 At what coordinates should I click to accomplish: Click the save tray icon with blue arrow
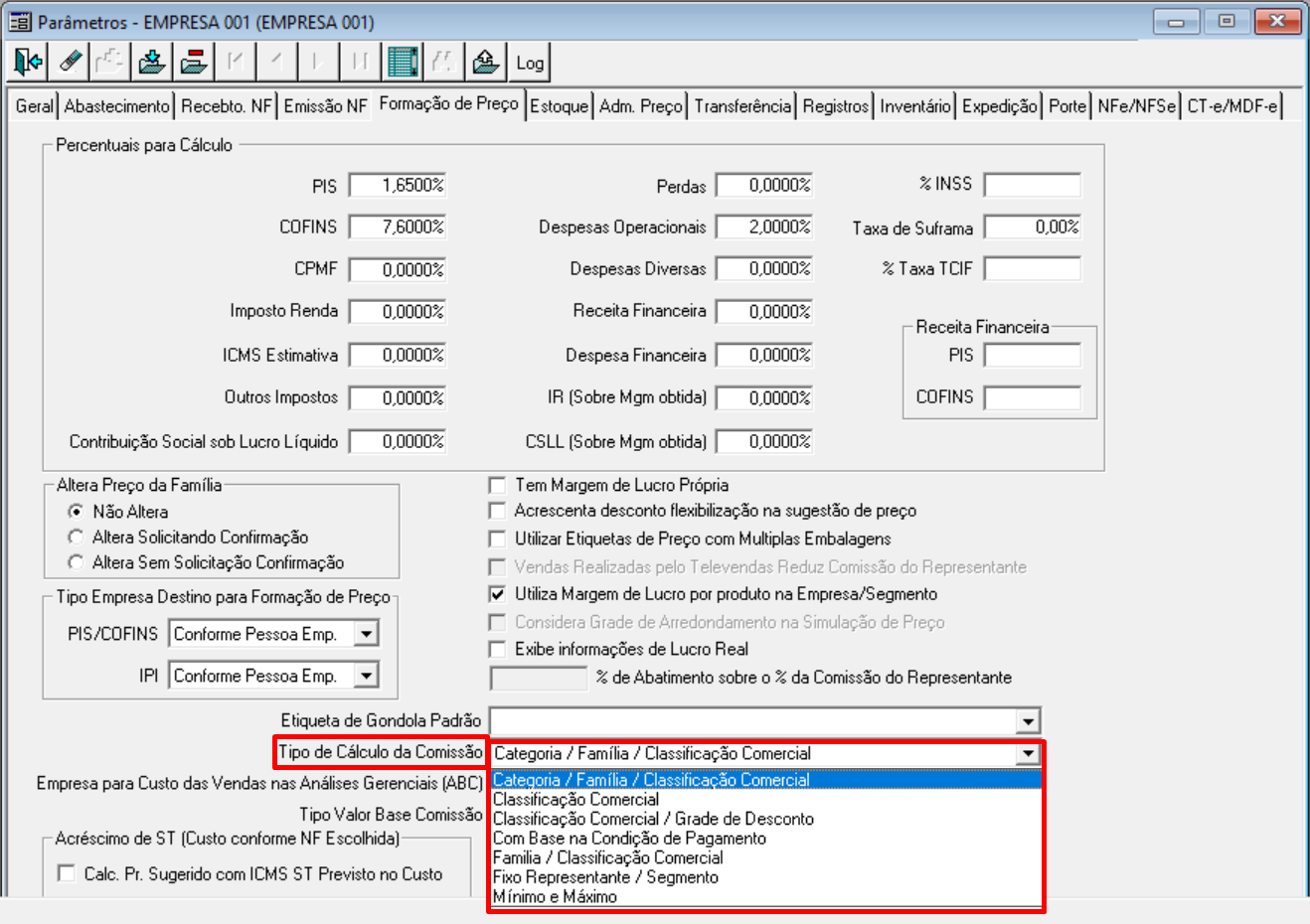[152, 63]
